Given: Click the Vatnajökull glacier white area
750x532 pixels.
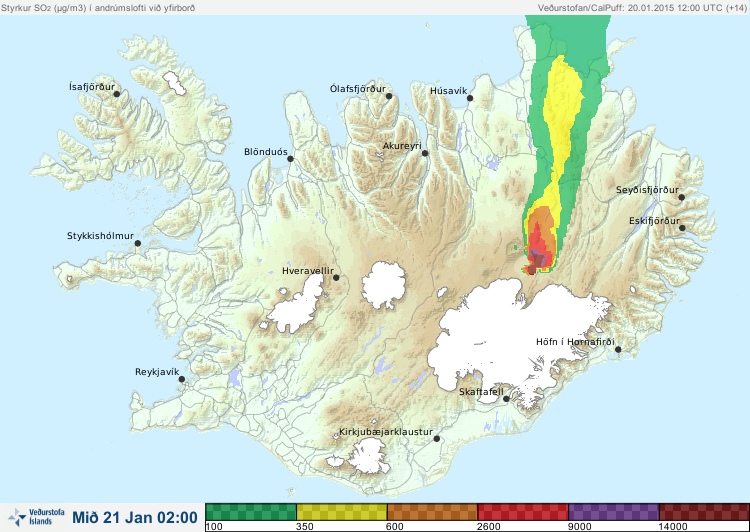Looking at the screenshot, I should [512, 335].
